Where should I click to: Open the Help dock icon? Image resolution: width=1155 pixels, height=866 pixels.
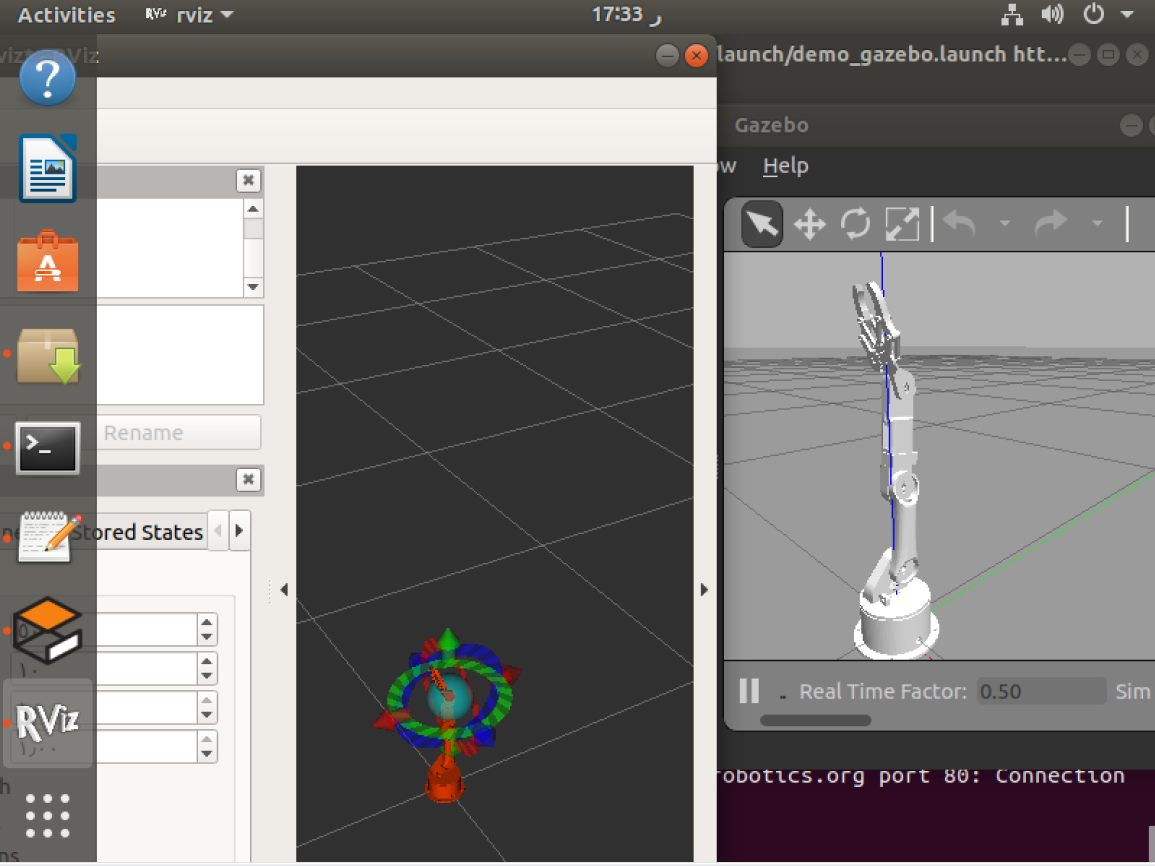pyautogui.click(x=48, y=77)
